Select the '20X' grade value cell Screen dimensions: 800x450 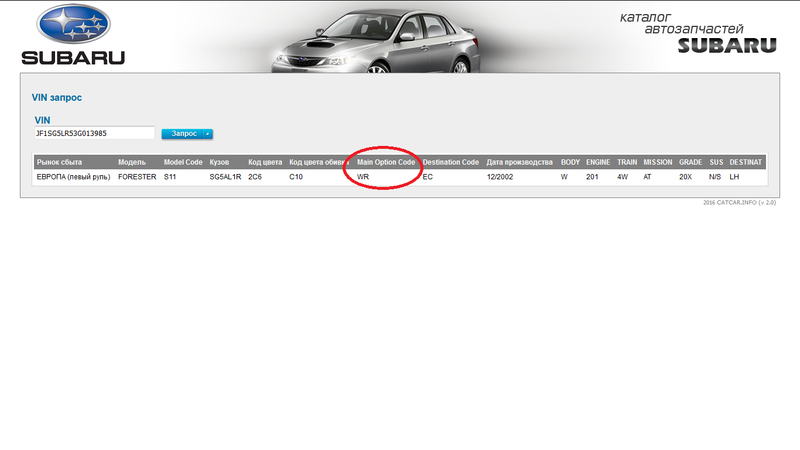click(685, 177)
